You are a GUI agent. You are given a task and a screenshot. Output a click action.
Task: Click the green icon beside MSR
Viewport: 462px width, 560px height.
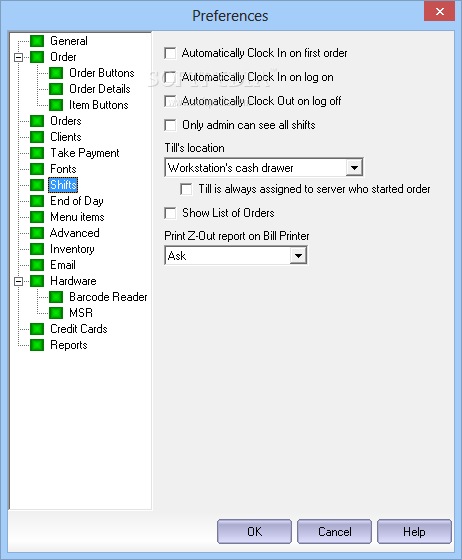coord(56,313)
